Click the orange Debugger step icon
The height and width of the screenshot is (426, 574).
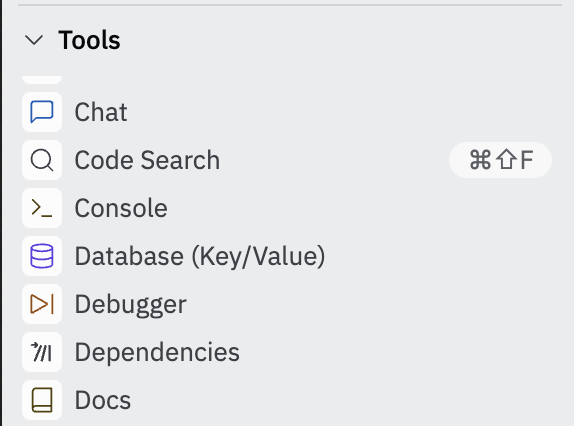(x=42, y=304)
